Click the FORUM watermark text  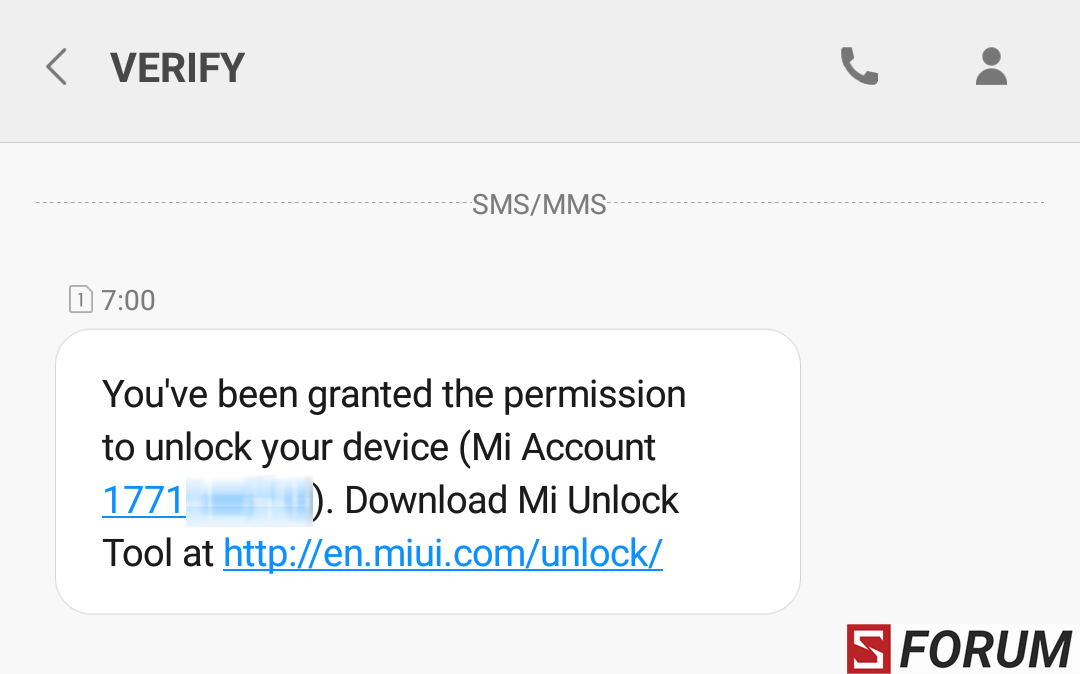(x=985, y=649)
